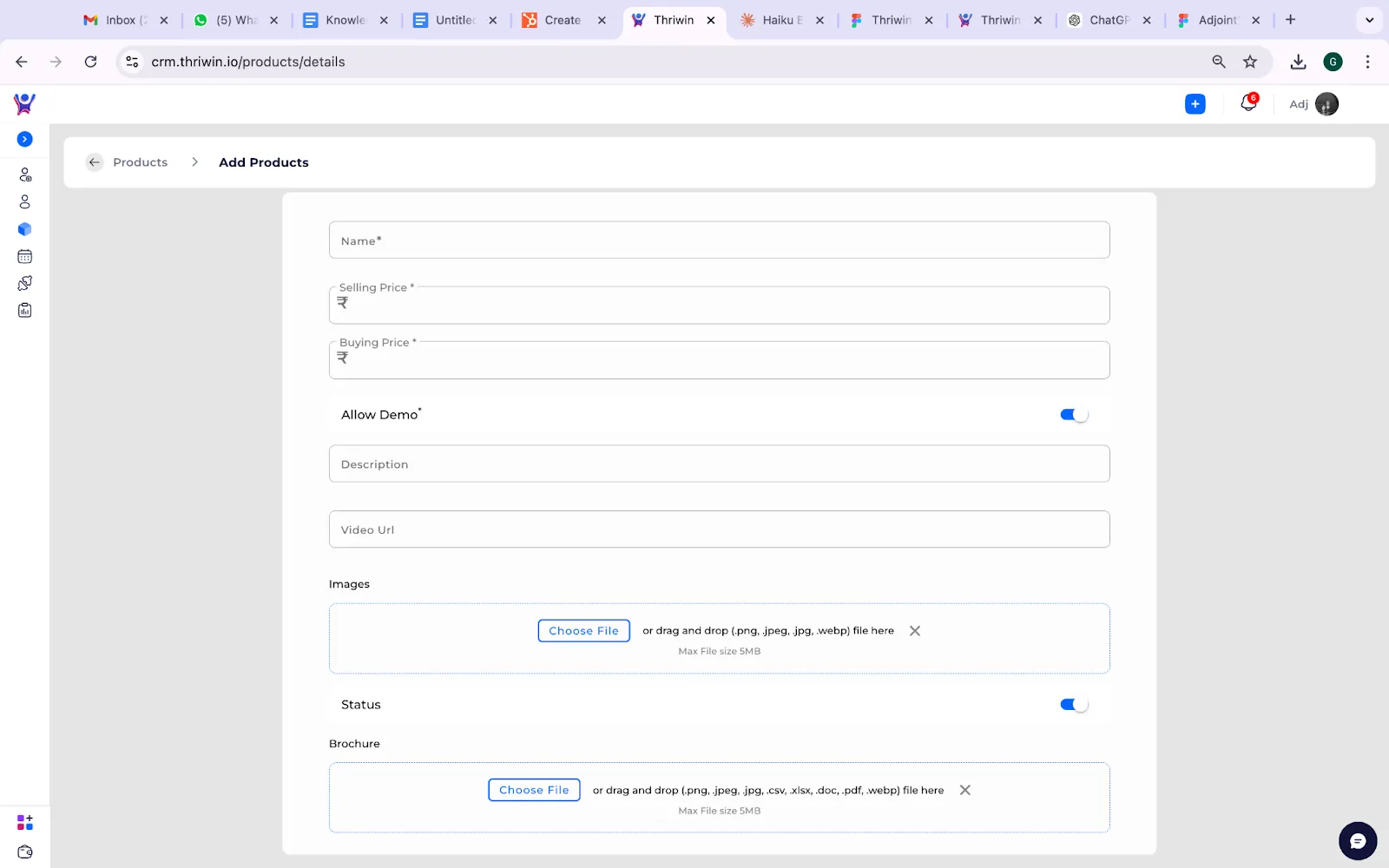Clear the Images upload with X
The width and height of the screenshot is (1389, 868).
click(x=915, y=631)
